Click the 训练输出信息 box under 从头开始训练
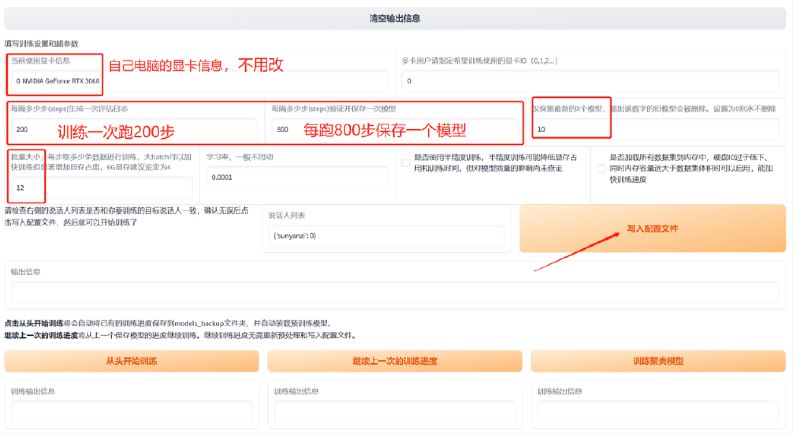This screenshot has width=800, height=443. (x=132, y=411)
